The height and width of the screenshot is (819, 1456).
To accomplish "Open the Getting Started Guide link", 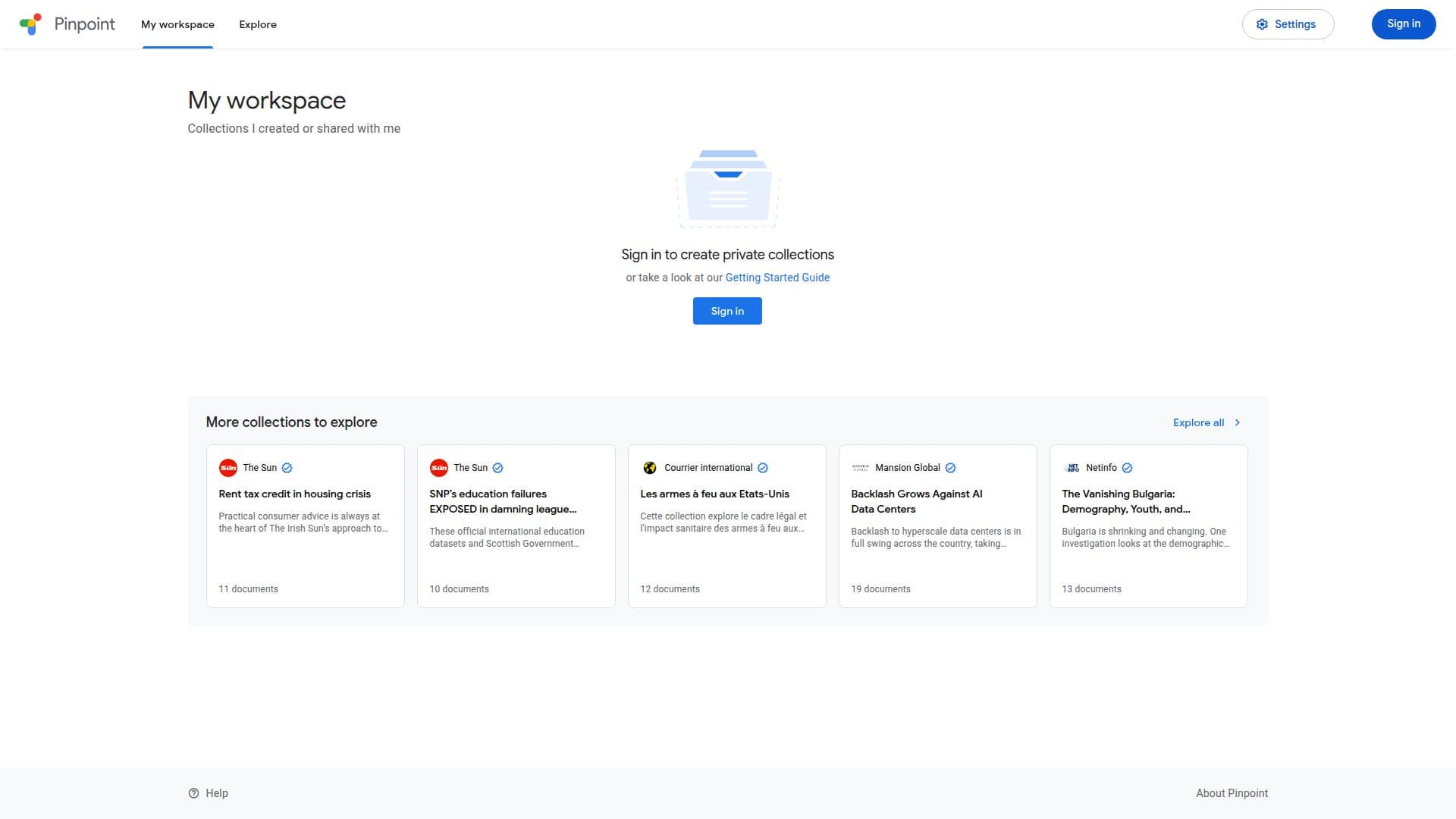I will 777,278.
